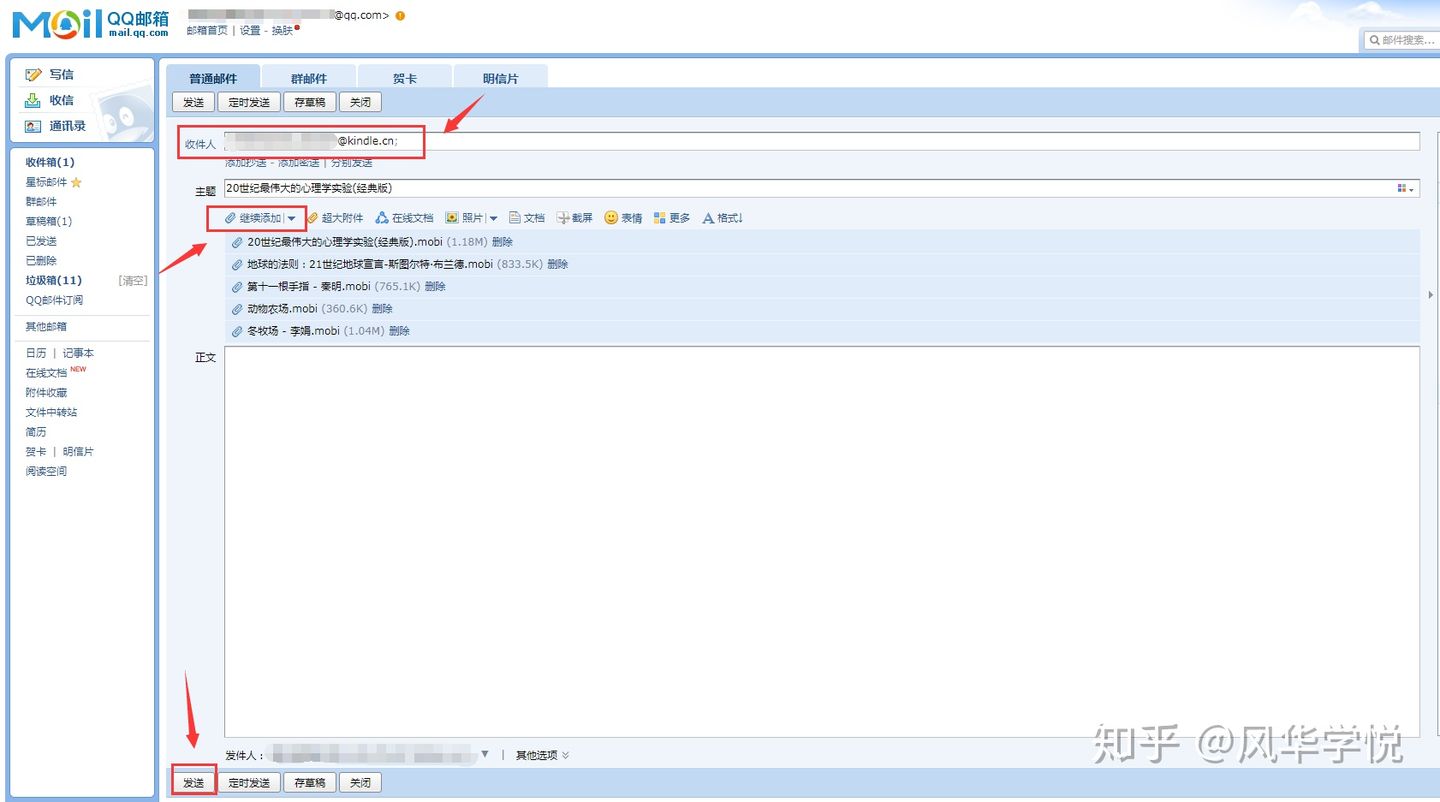The width and height of the screenshot is (1440, 802).
Task: Click the bottom 关闭 button
Action: pyautogui.click(x=360, y=782)
